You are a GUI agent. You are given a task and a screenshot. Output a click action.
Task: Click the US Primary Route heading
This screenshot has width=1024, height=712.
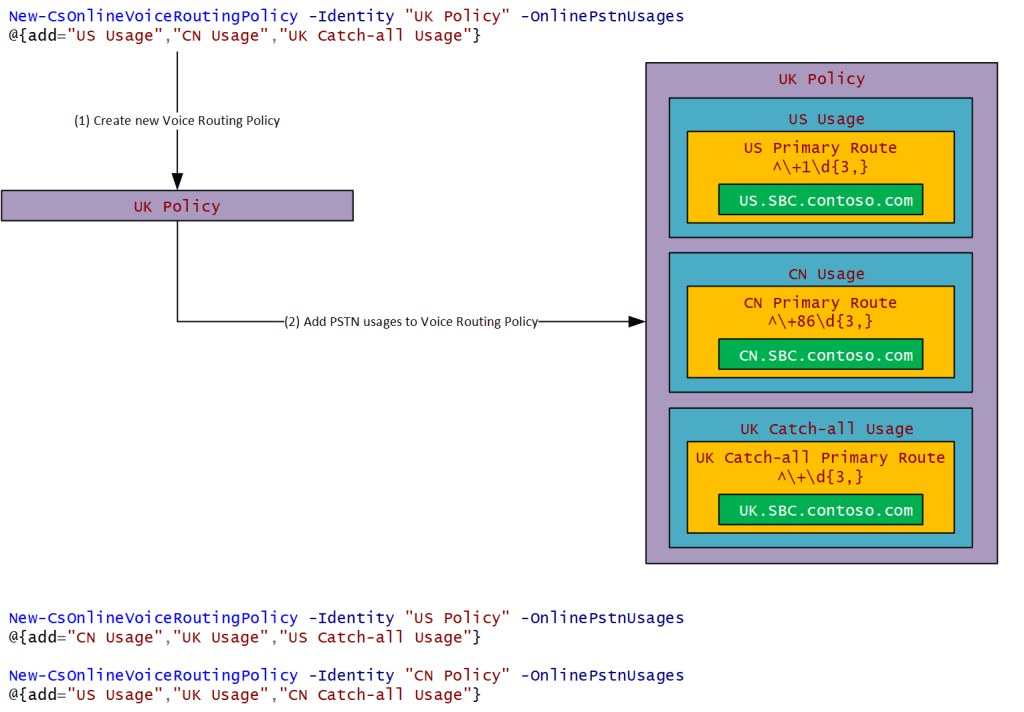tap(820, 148)
